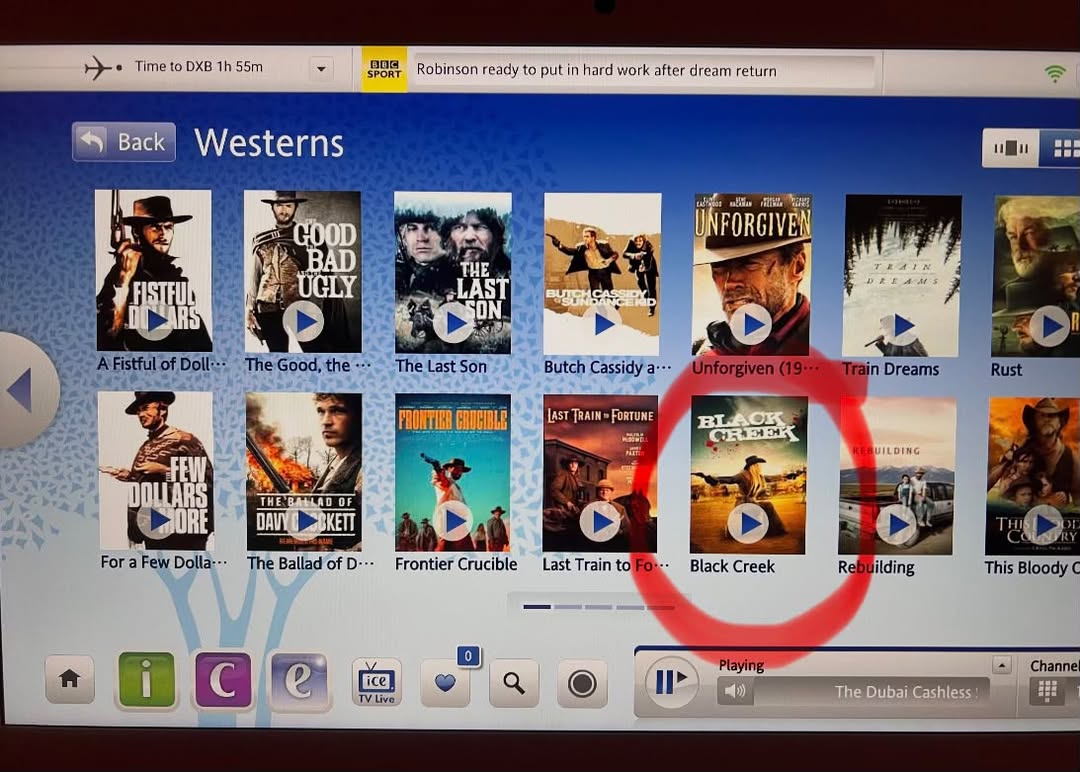1080x772 pixels.
Task: Open the BBC Sport news logo
Action: tap(384, 70)
